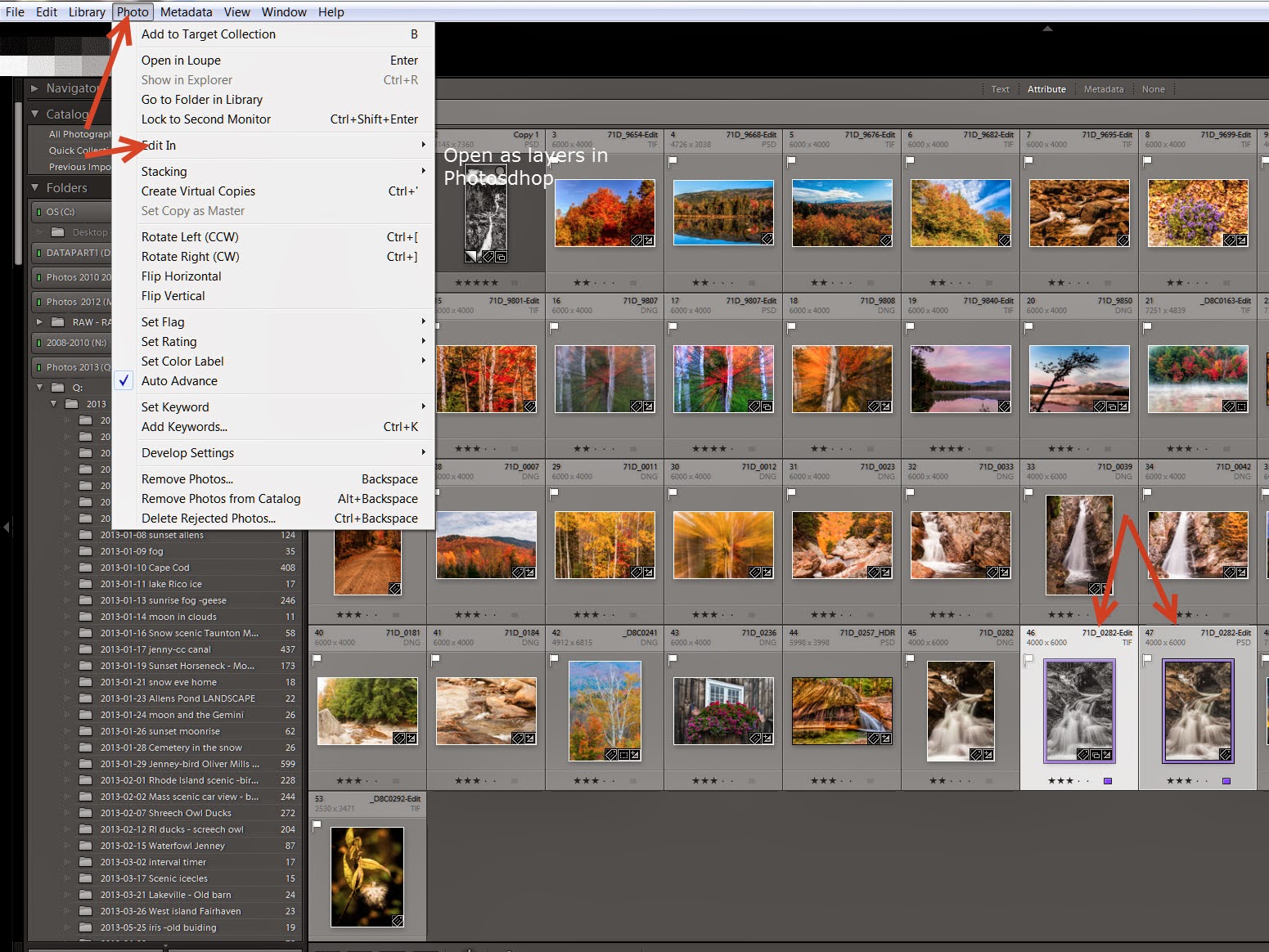
Task: Click folder icon beside Q: drive
Action: pyautogui.click(x=57, y=387)
